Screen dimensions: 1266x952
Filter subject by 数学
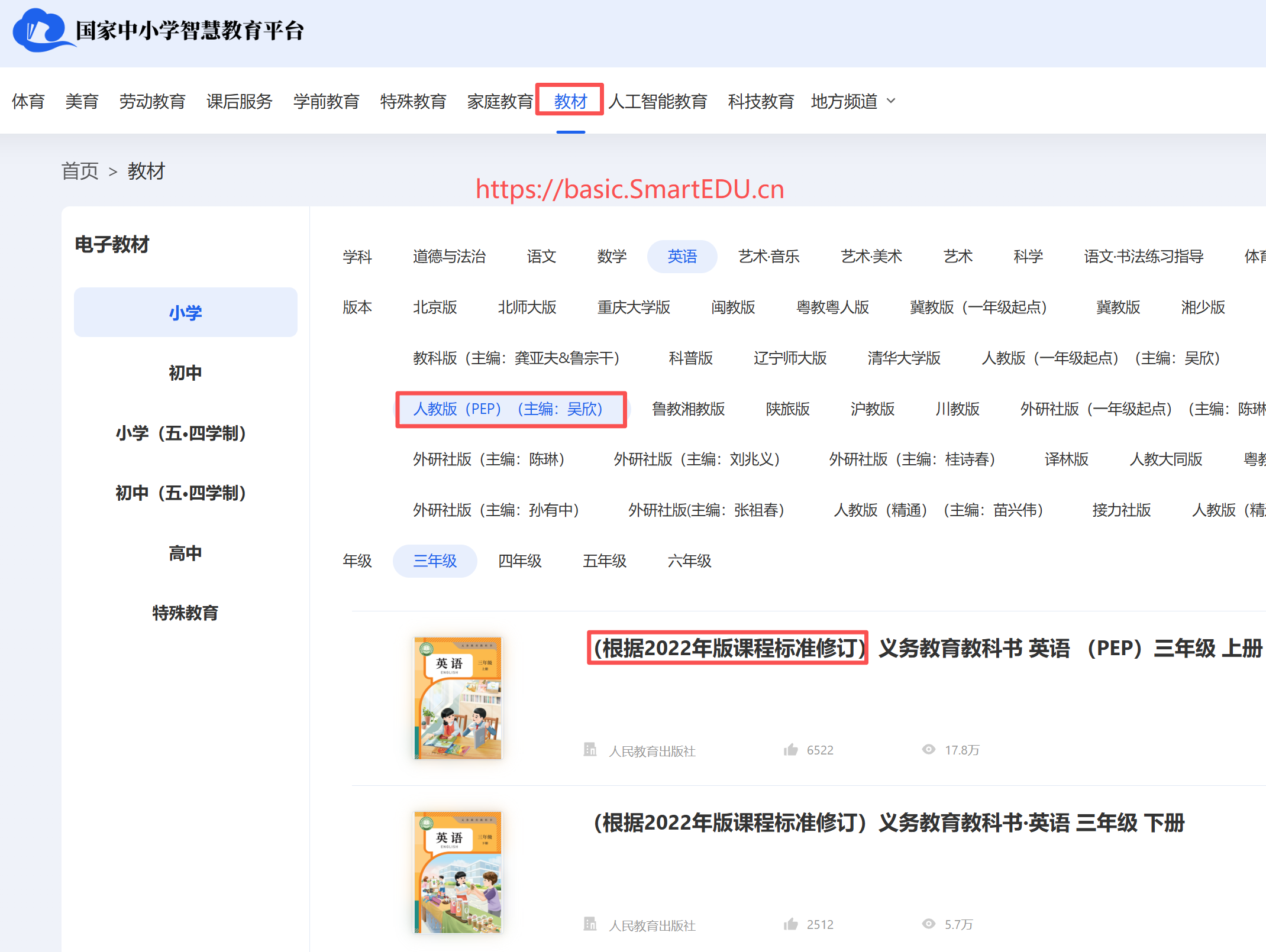tap(612, 256)
